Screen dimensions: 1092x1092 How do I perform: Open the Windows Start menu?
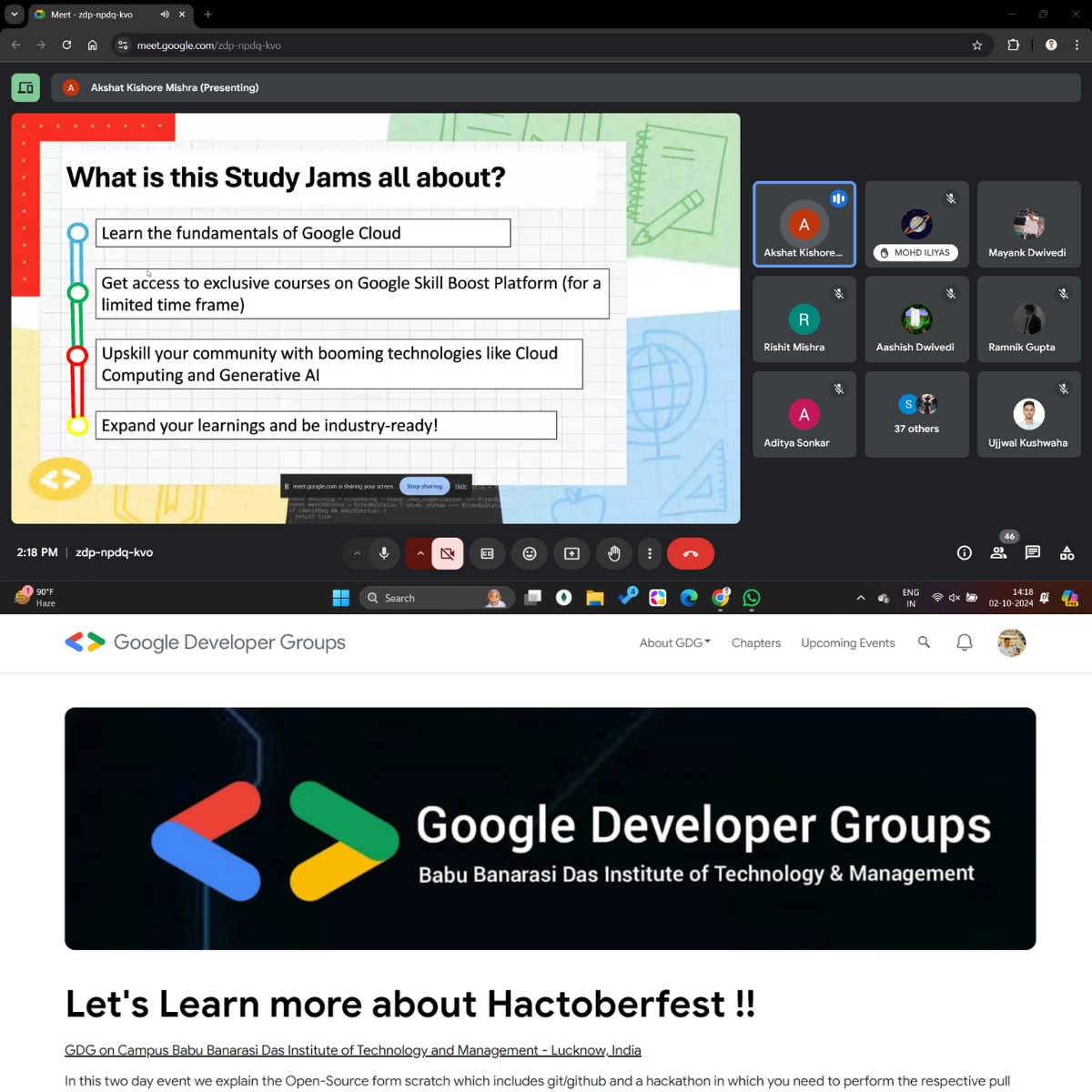coord(341,598)
